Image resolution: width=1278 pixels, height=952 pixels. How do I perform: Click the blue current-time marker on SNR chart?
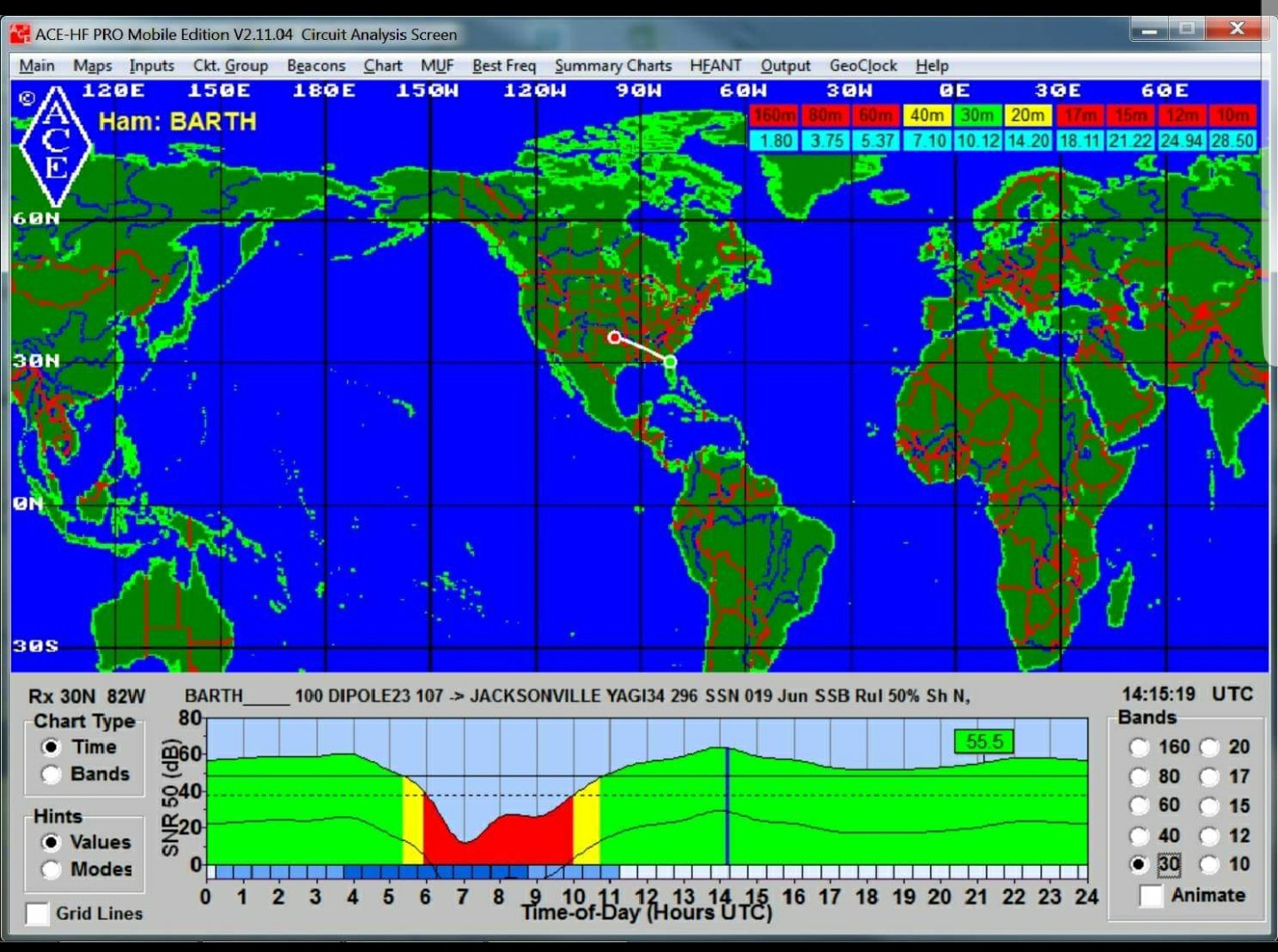pos(728,806)
